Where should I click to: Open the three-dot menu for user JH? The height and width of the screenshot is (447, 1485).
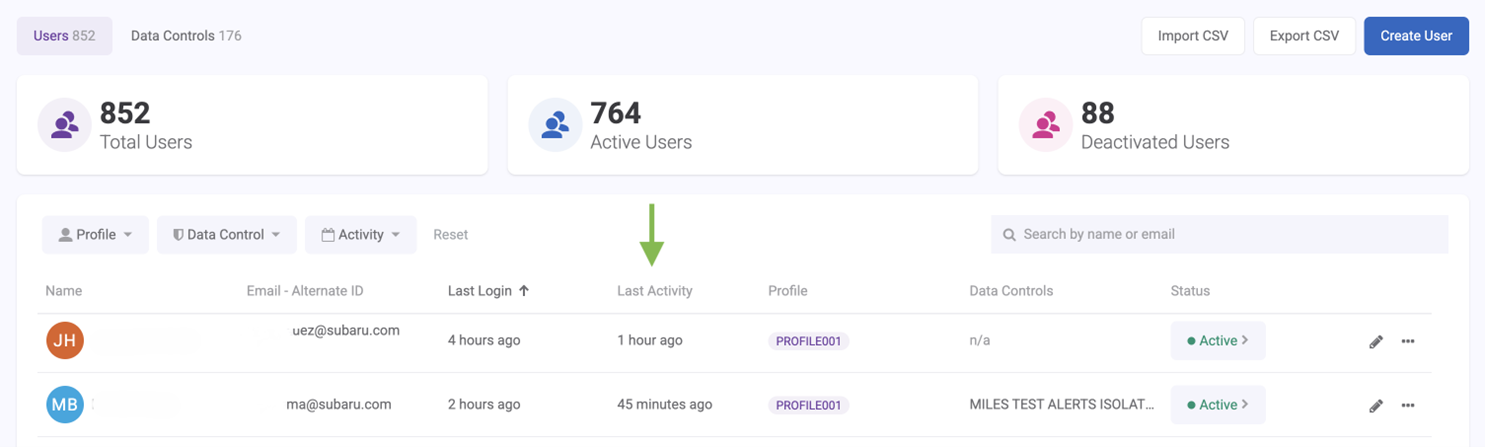pos(1408,342)
